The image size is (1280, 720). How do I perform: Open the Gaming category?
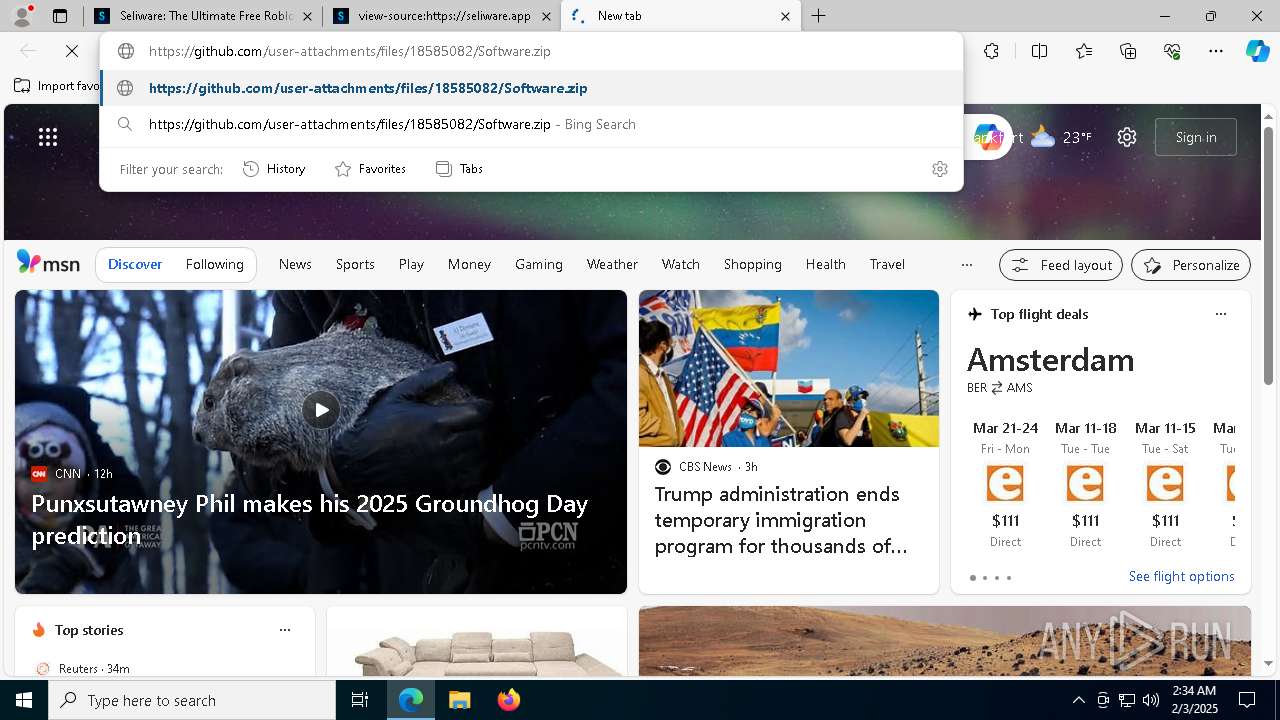coord(539,264)
